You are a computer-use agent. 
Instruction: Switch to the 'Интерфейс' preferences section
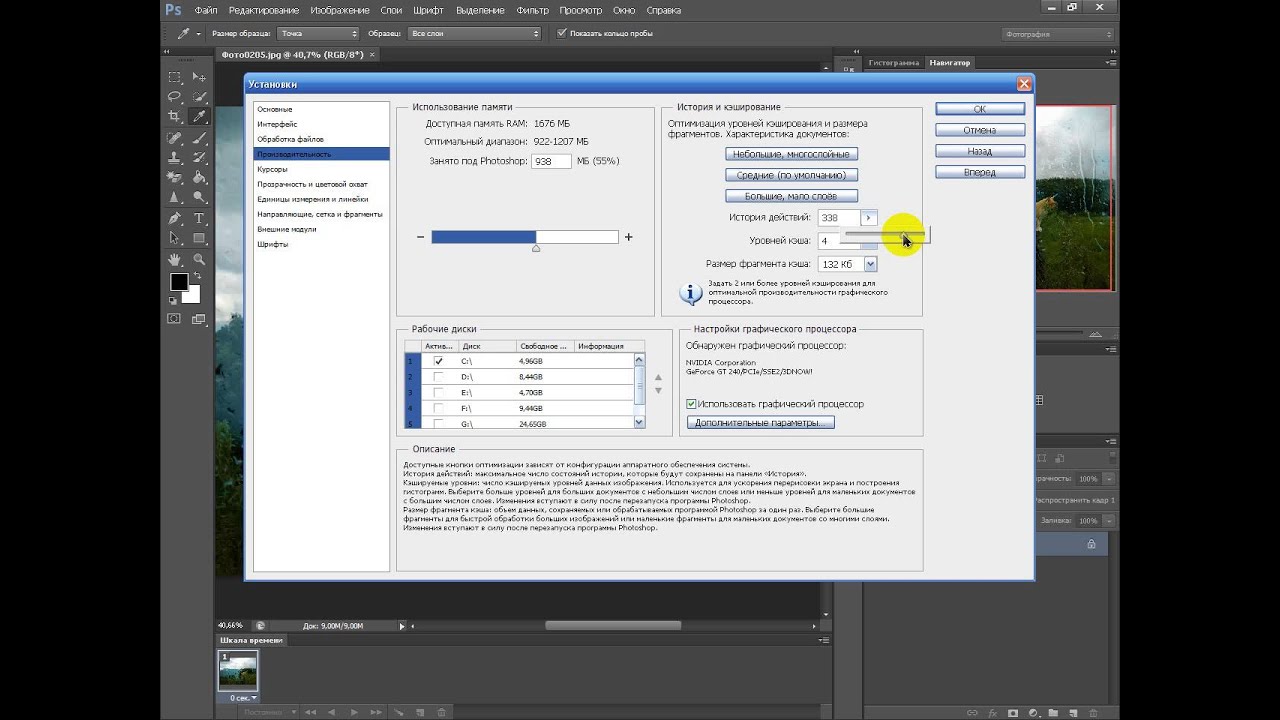(x=277, y=124)
